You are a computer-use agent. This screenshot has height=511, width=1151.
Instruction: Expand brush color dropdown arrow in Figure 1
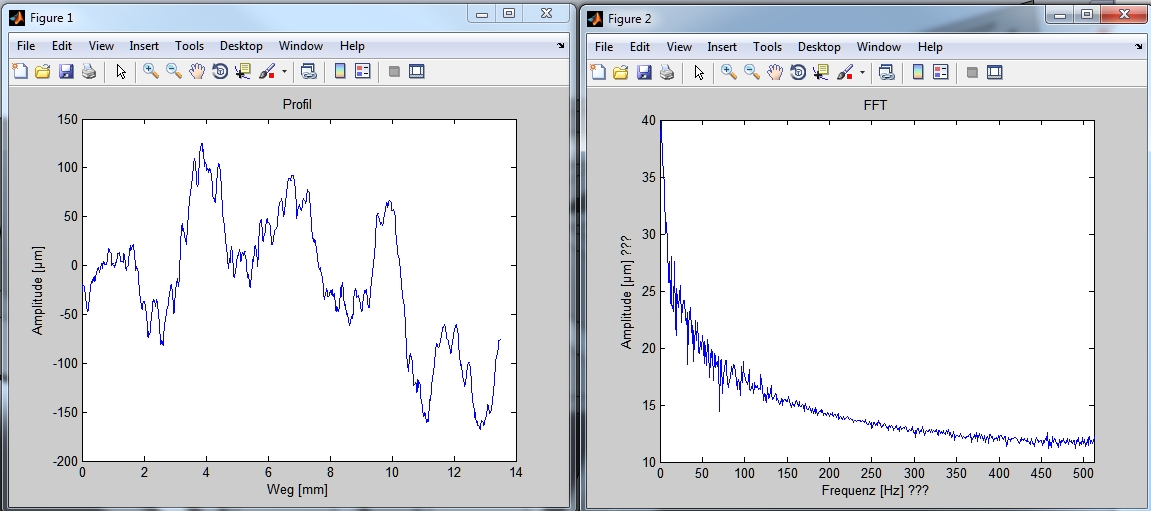tap(284, 72)
